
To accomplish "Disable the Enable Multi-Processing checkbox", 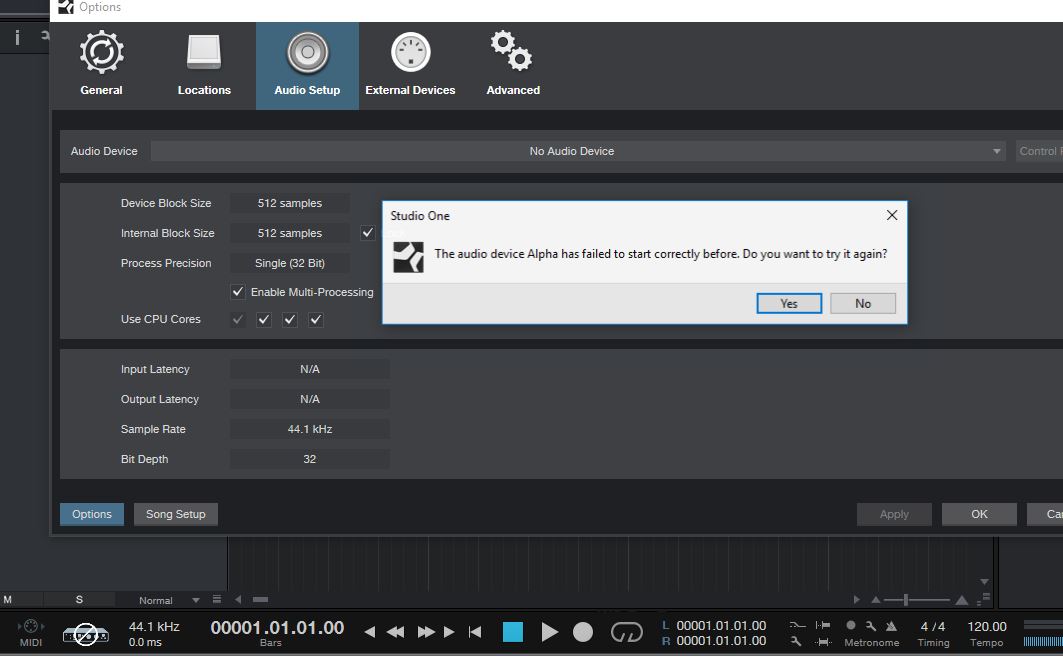I will 237,292.
